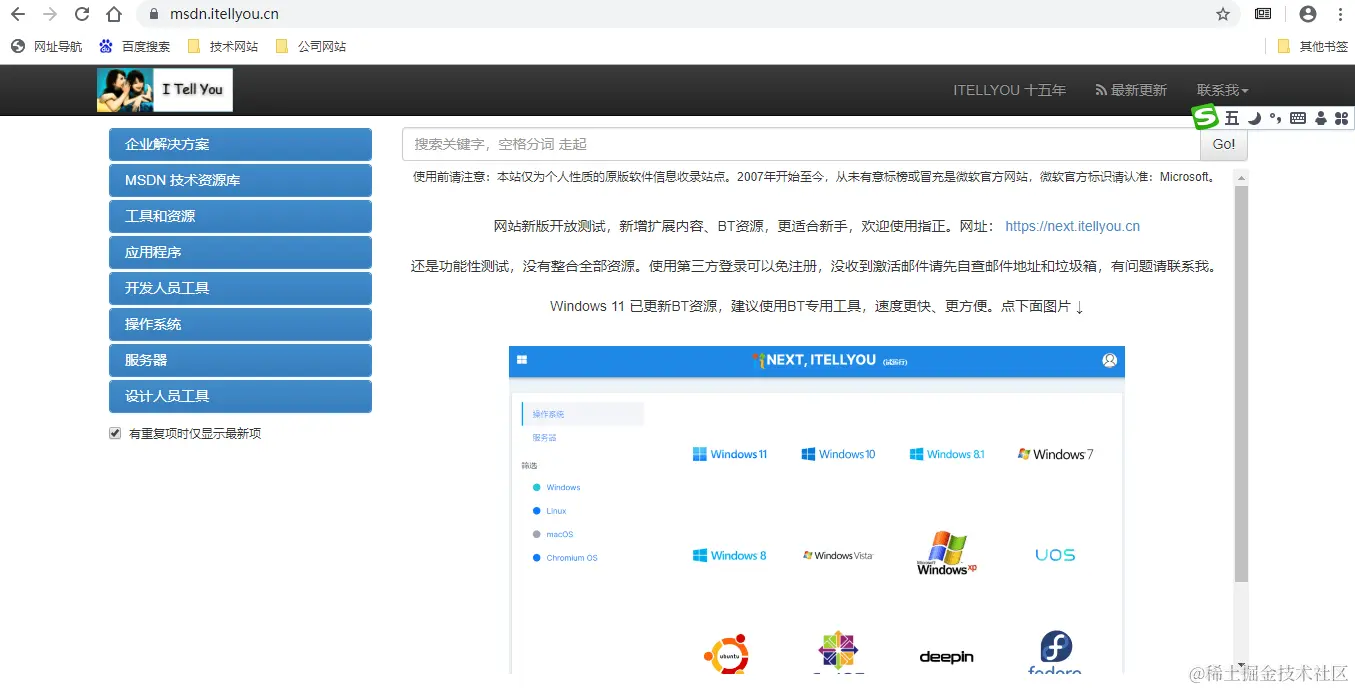Bookmark this page with the star icon

(1222, 14)
